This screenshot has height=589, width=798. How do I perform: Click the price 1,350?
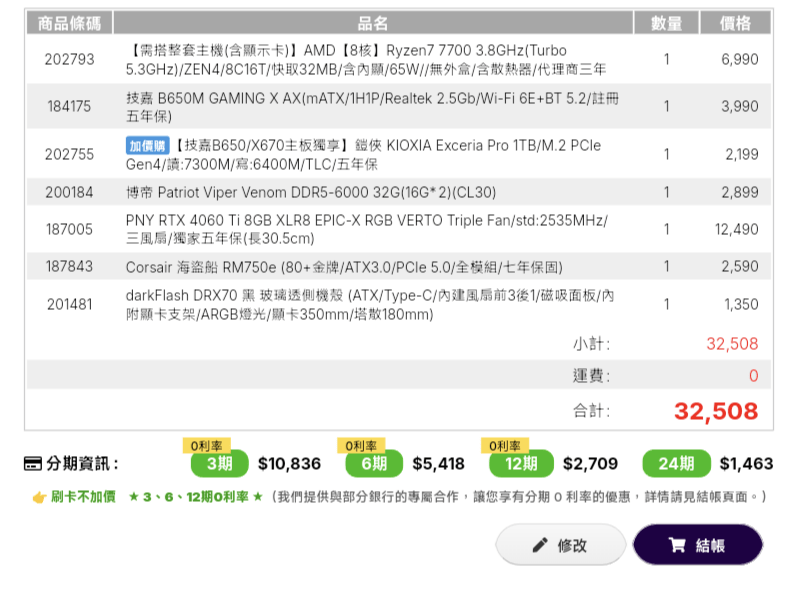[x=741, y=304]
